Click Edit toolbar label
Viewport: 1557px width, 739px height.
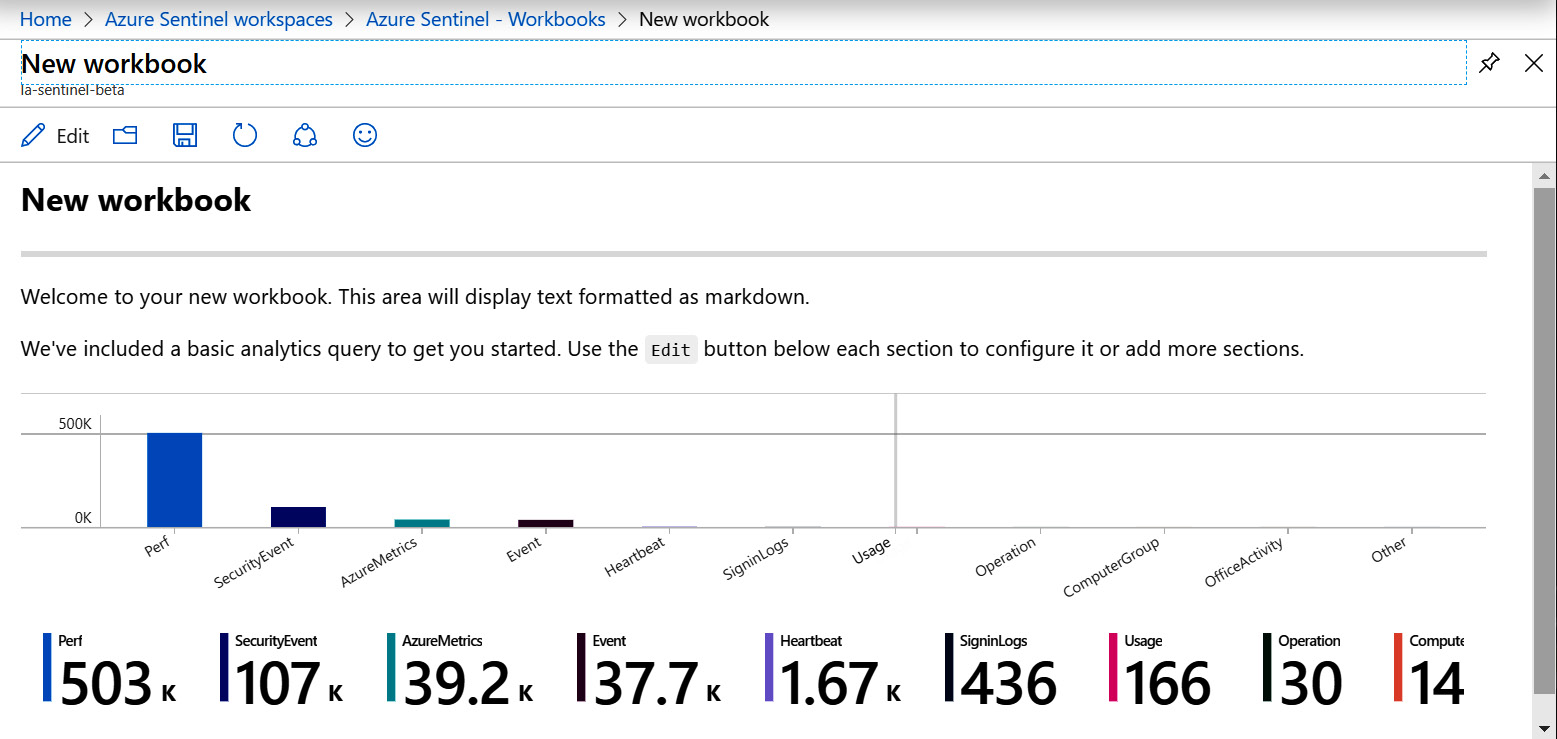click(73, 136)
